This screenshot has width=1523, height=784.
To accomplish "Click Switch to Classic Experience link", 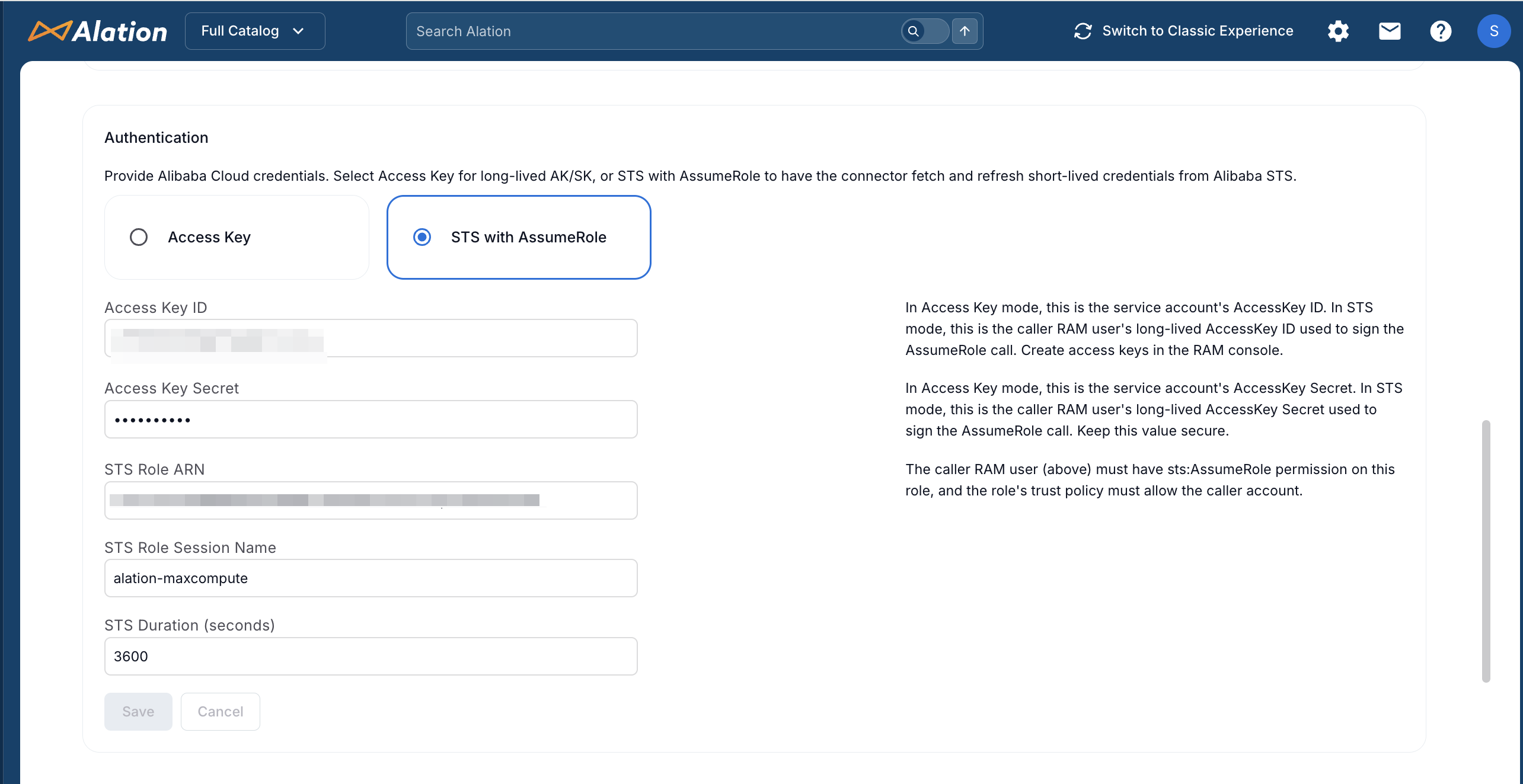I will coord(1198,31).
